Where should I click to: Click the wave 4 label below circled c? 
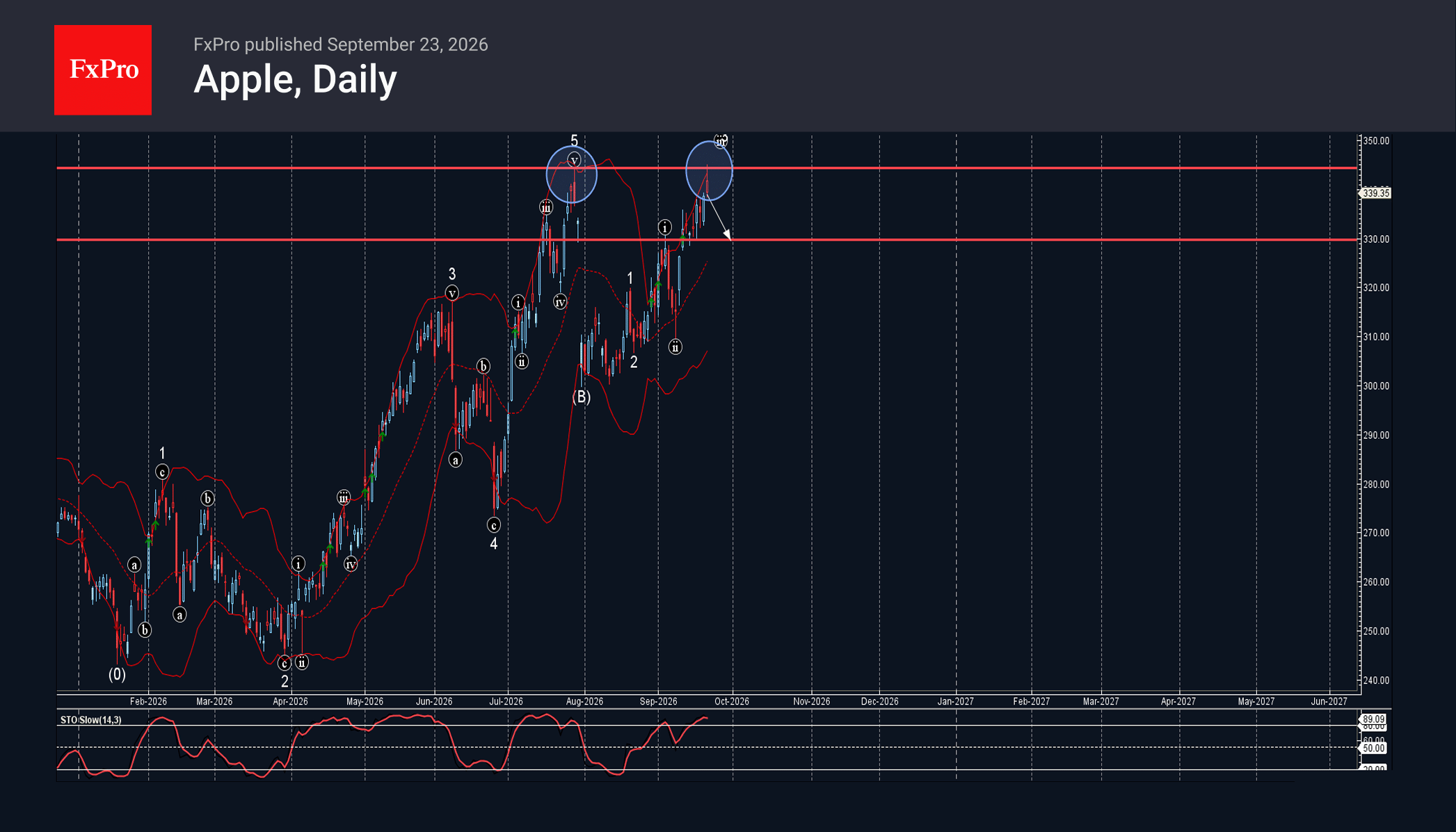[494, 544]
